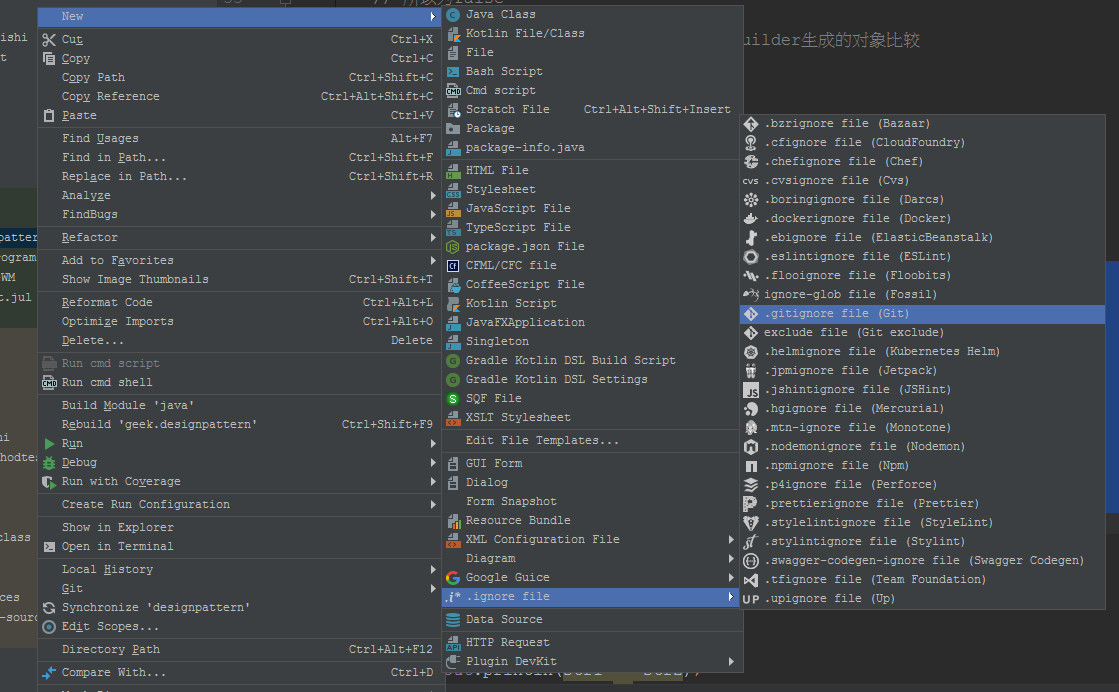
Task: Select Reformat Code menu entry
Action: click(x=239, y=302)
